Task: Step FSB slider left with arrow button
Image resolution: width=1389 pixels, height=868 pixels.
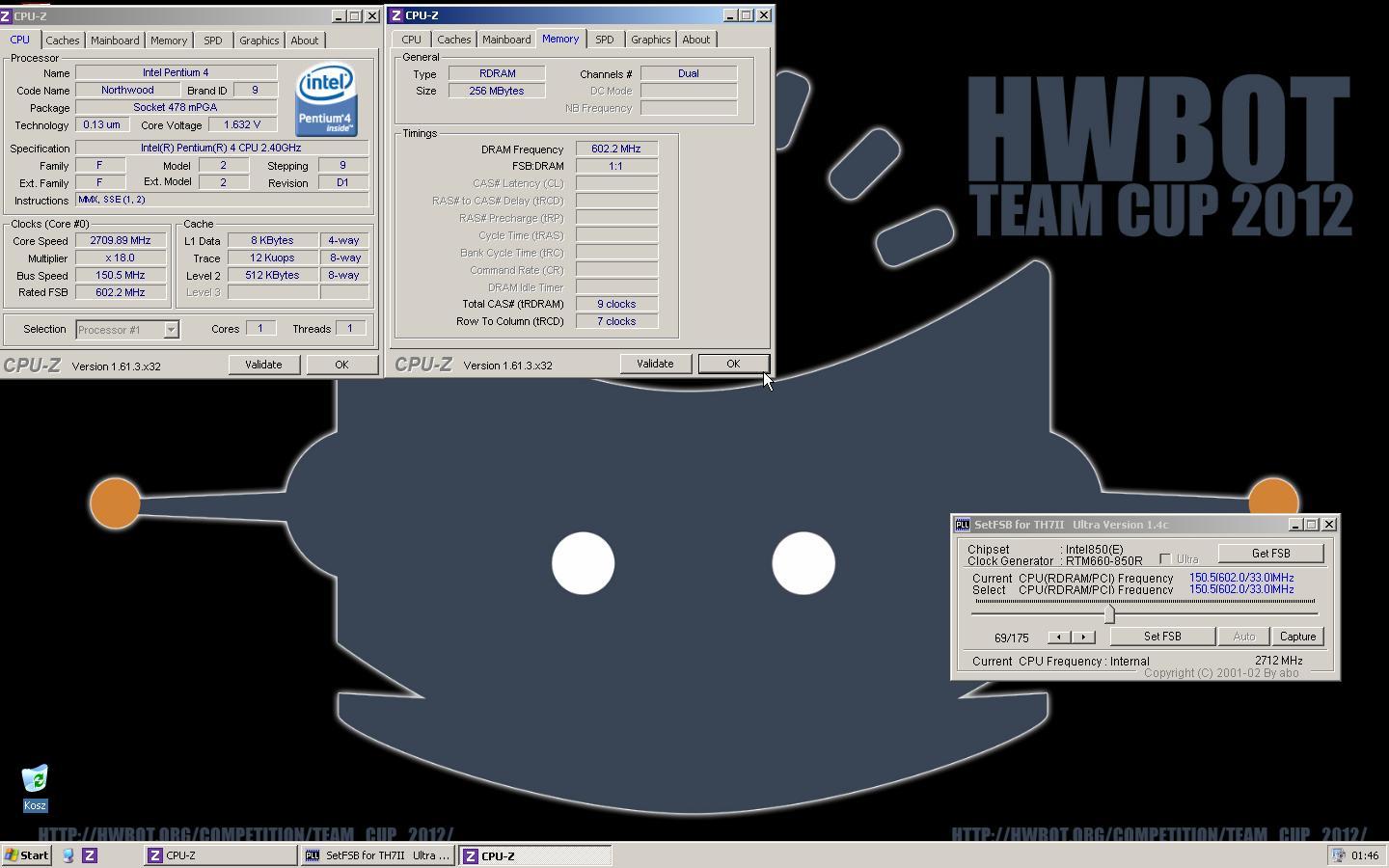Action: pyautogui.click(x=1059, y=637)
